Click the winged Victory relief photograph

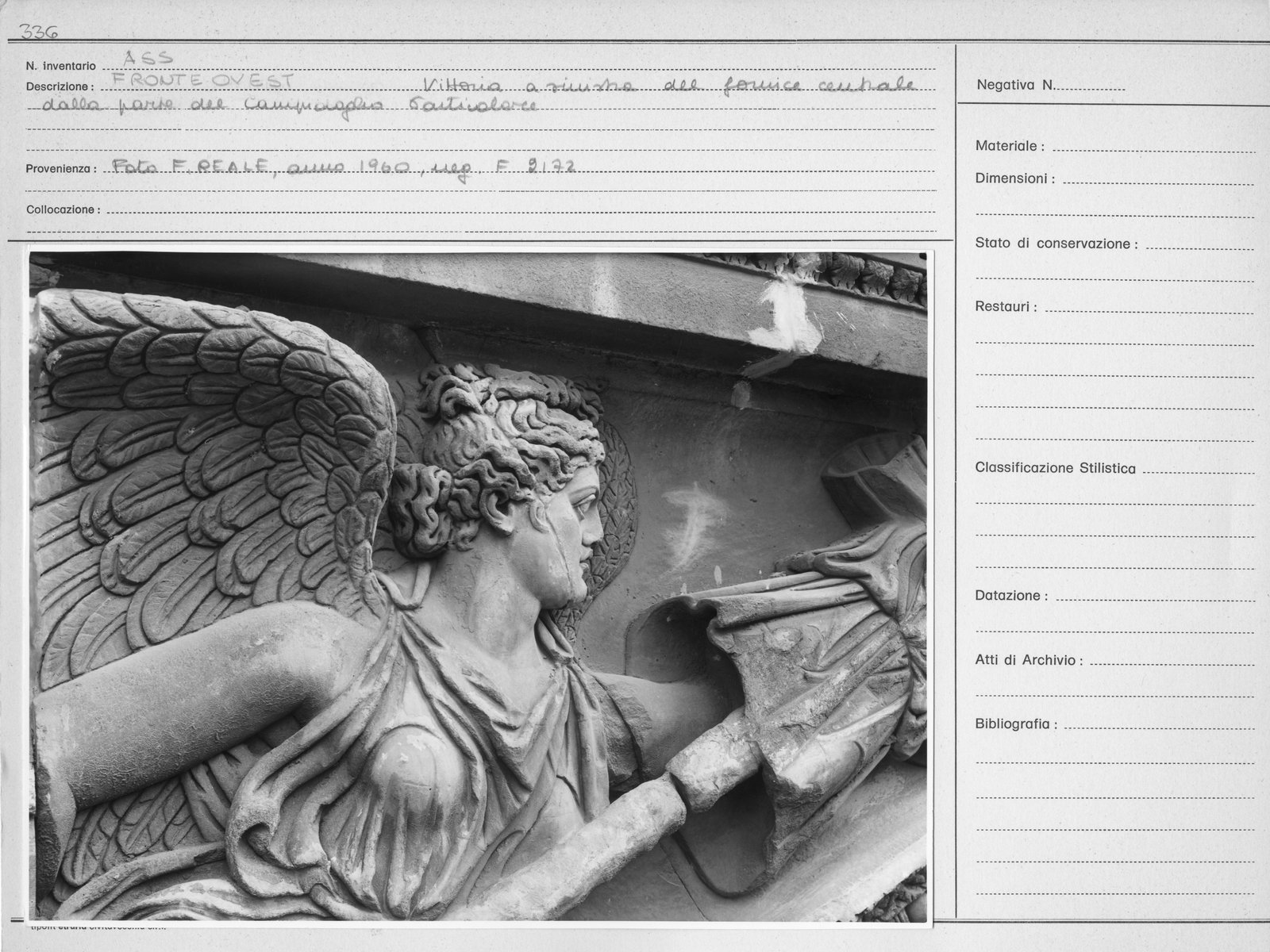click(x=479, y=586)
